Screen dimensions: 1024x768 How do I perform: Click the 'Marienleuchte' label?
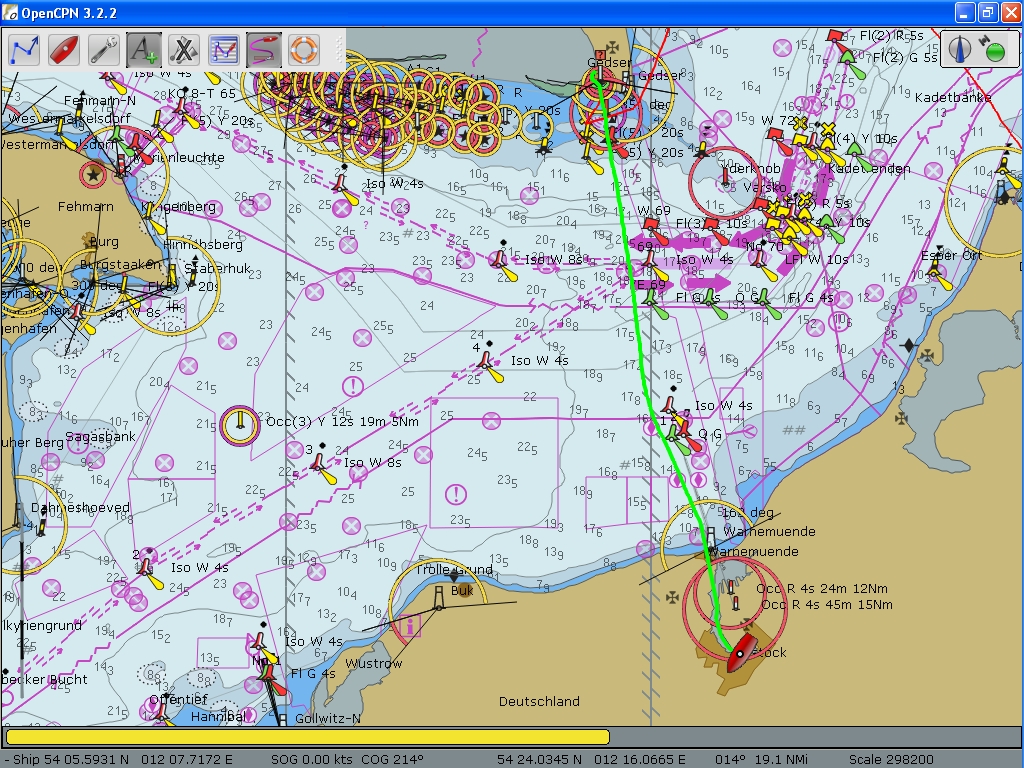(179, 157)
